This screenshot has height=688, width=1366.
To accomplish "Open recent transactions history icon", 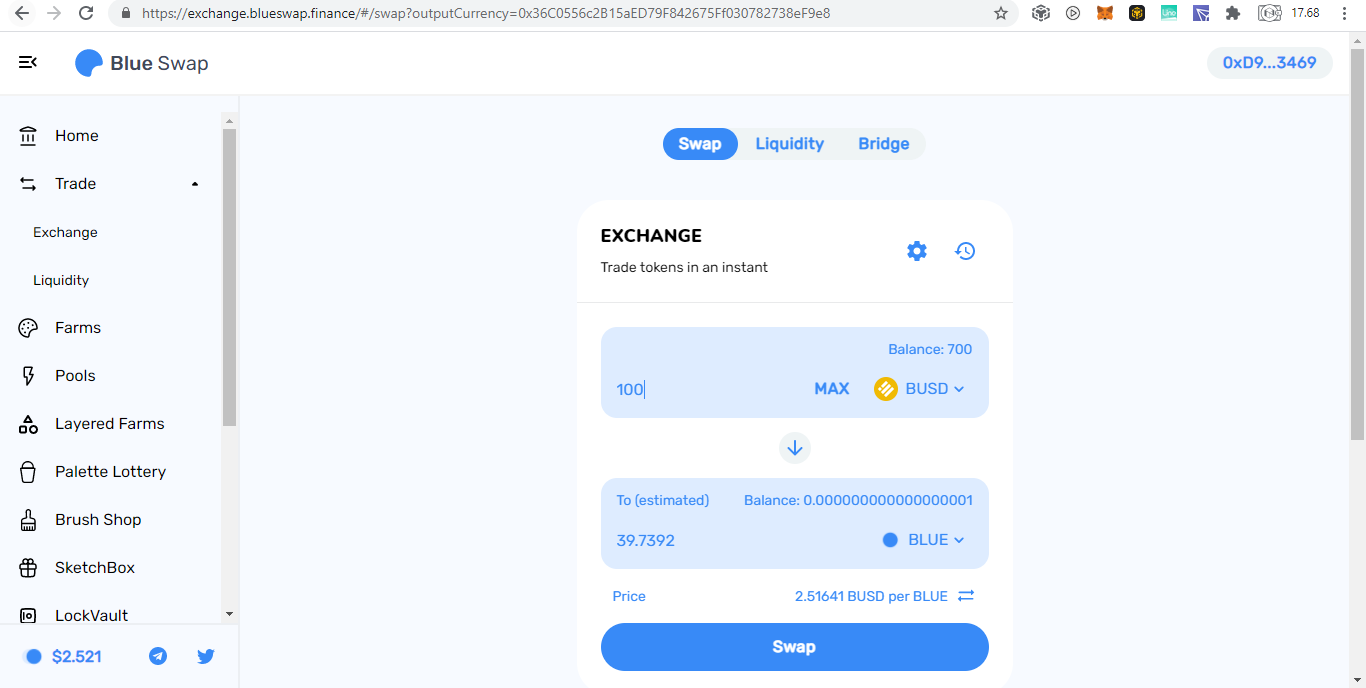I will point(965,251).
